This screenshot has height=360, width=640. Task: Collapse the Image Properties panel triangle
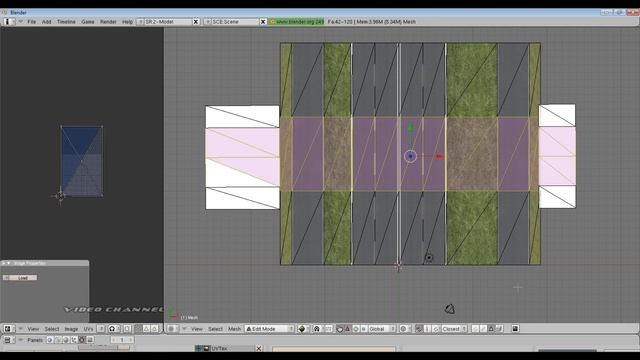pos(8,263)
